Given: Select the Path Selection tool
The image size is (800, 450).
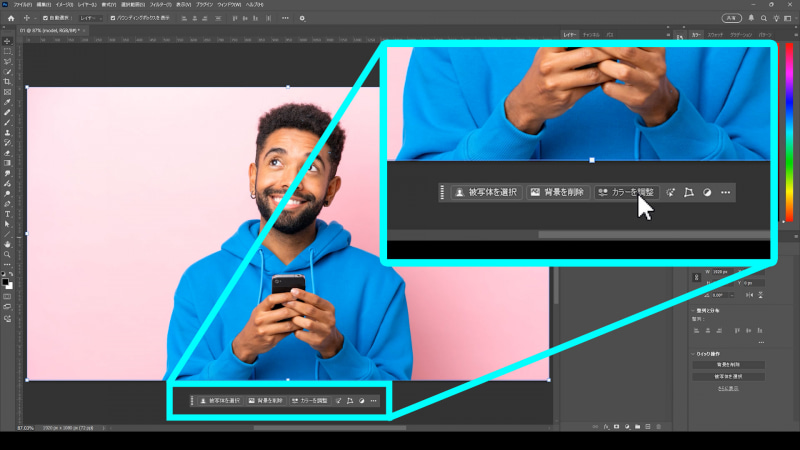Looking at the screenshot, I should (7, 224).
